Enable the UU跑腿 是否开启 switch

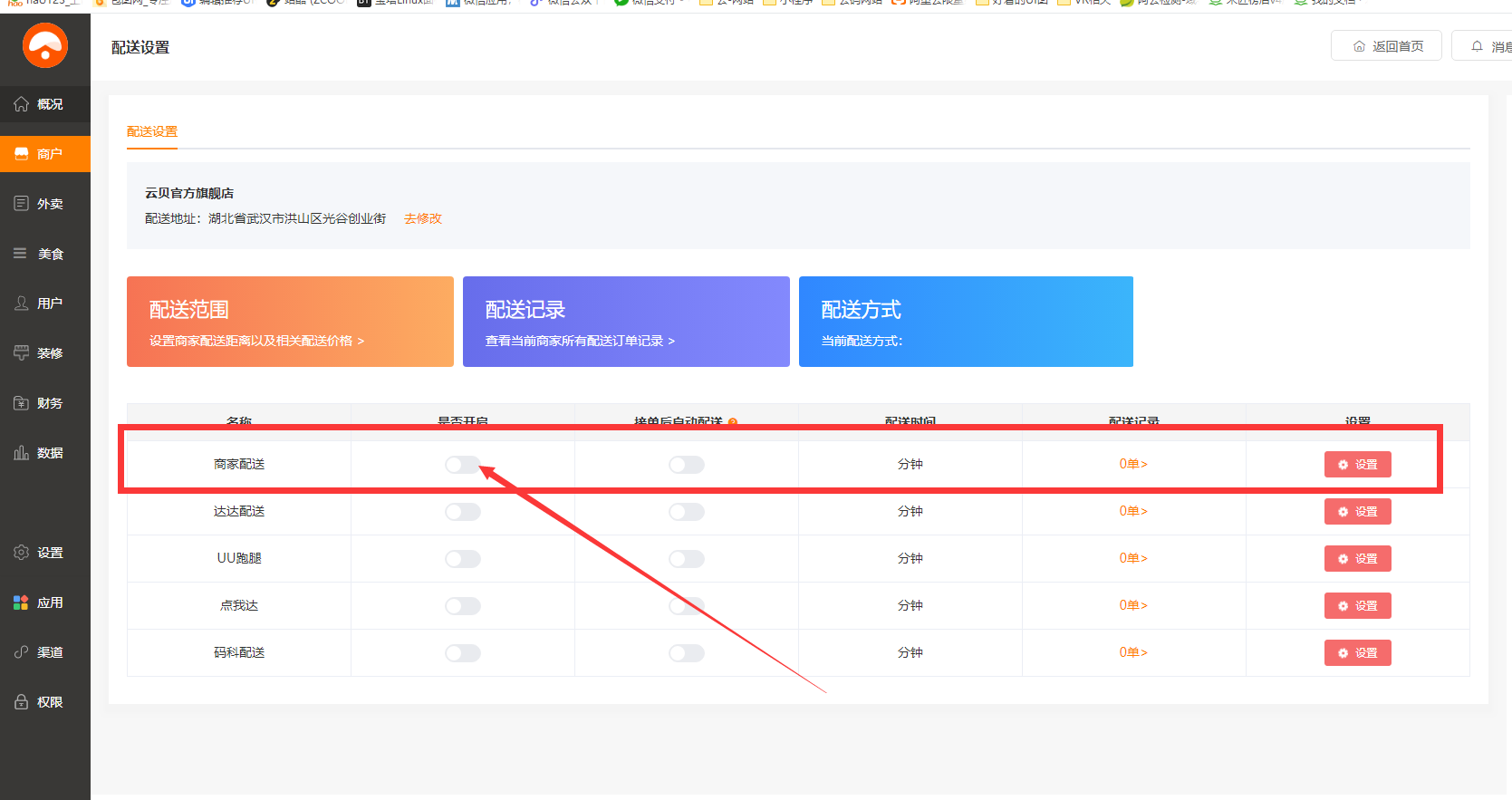pyautogui.click(x=463, y=559)
